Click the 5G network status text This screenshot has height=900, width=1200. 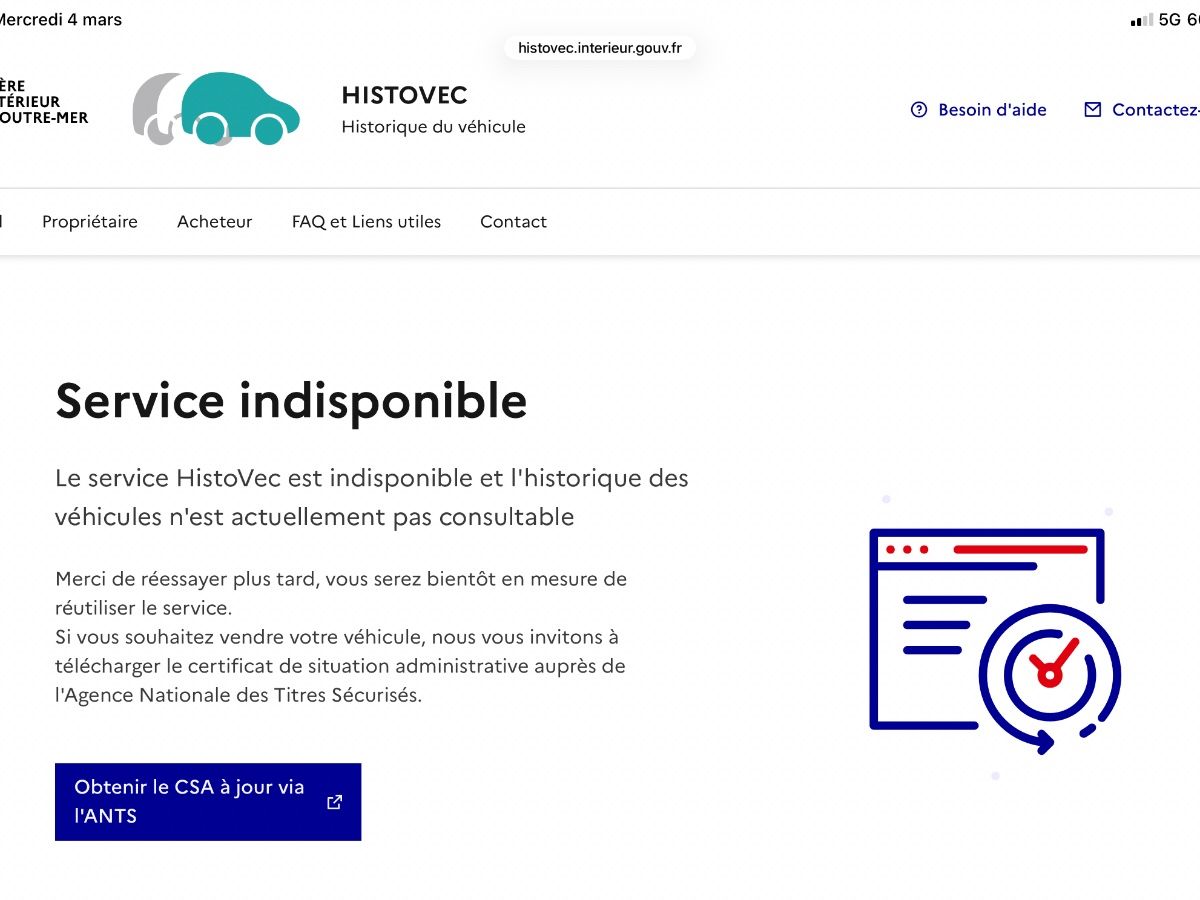[x=1170, y=20]
